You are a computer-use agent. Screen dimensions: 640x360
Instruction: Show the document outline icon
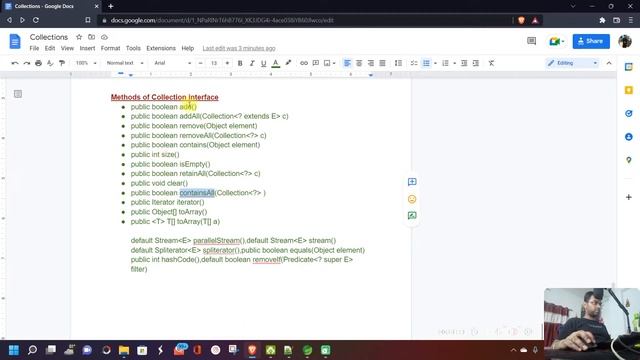(18, 94)
